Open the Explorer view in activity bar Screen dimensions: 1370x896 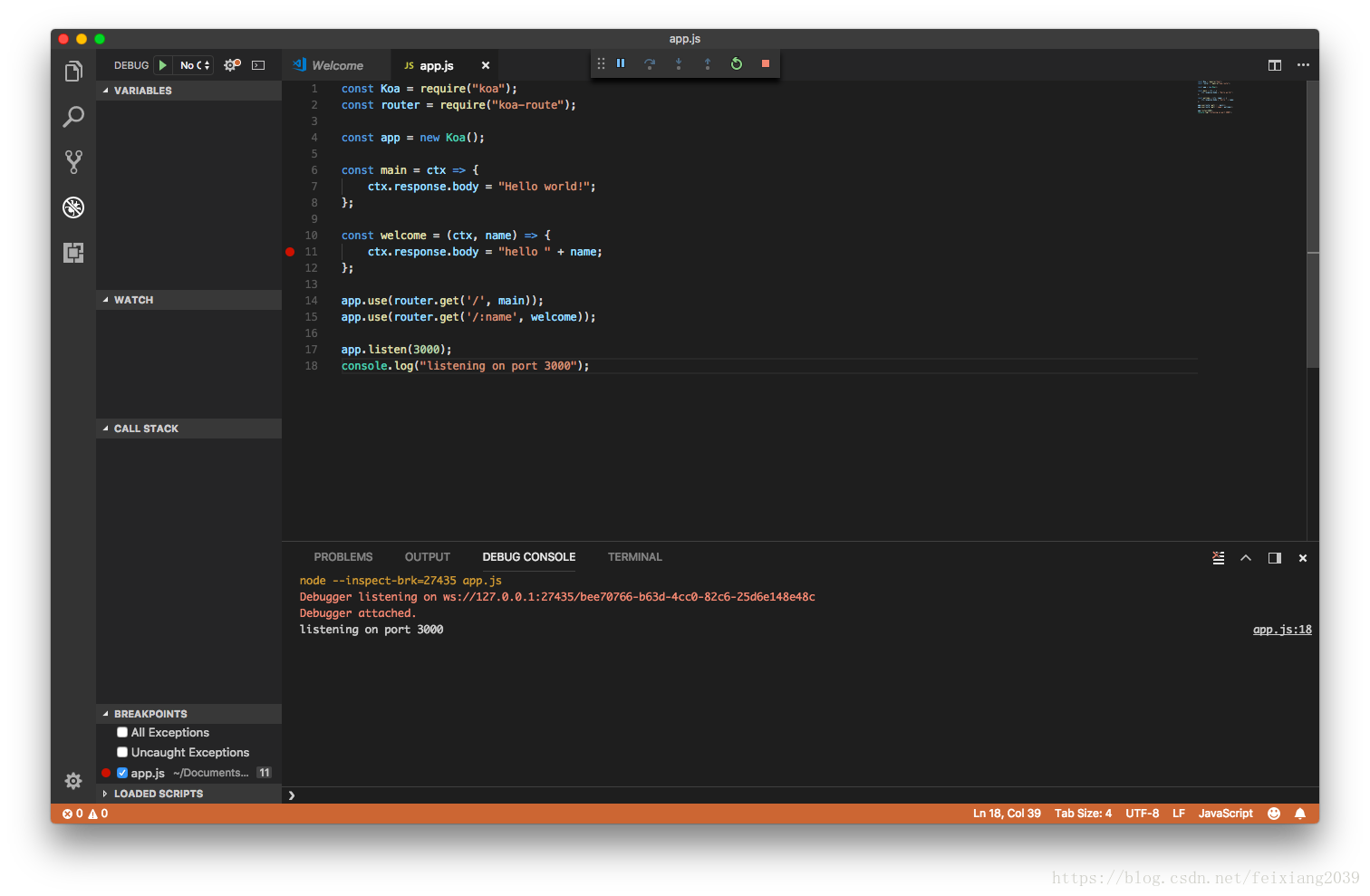click(73, 72)
